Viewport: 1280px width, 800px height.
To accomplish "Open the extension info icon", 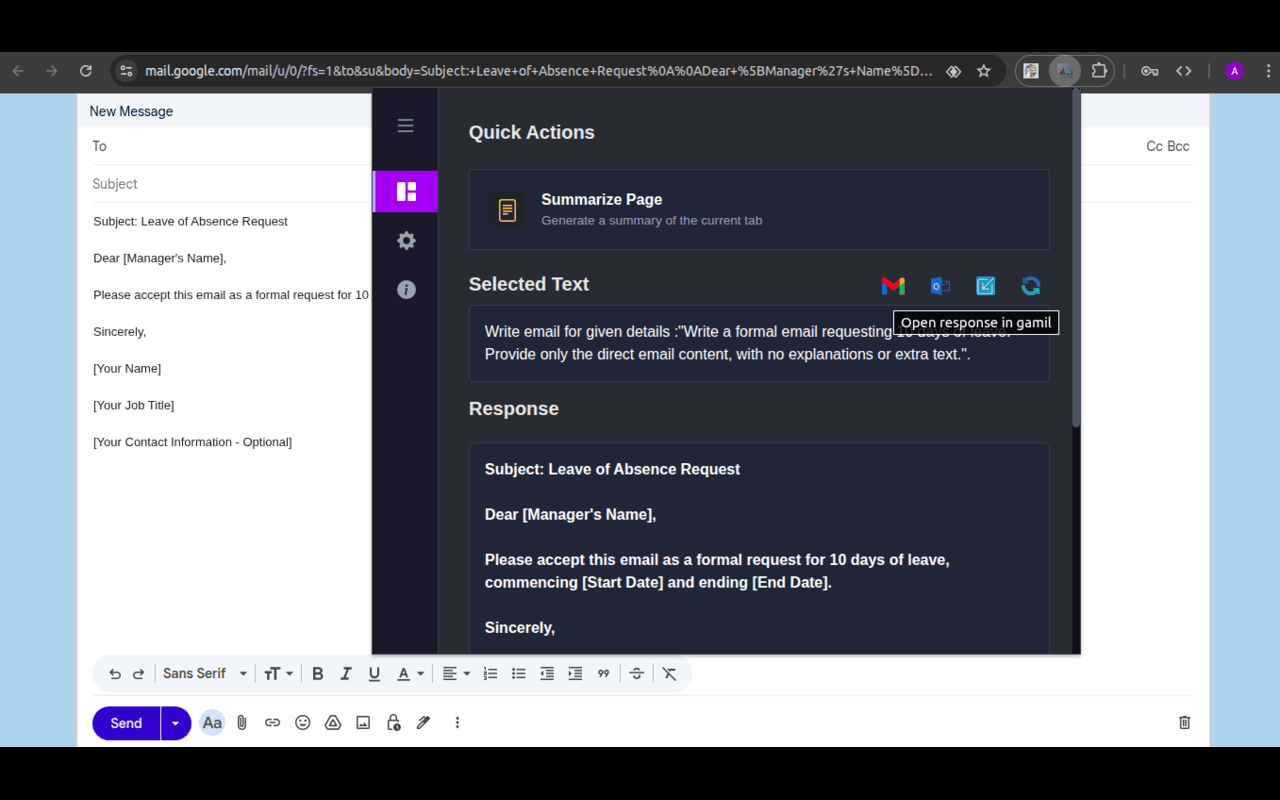I will click(x=406, y=290).
